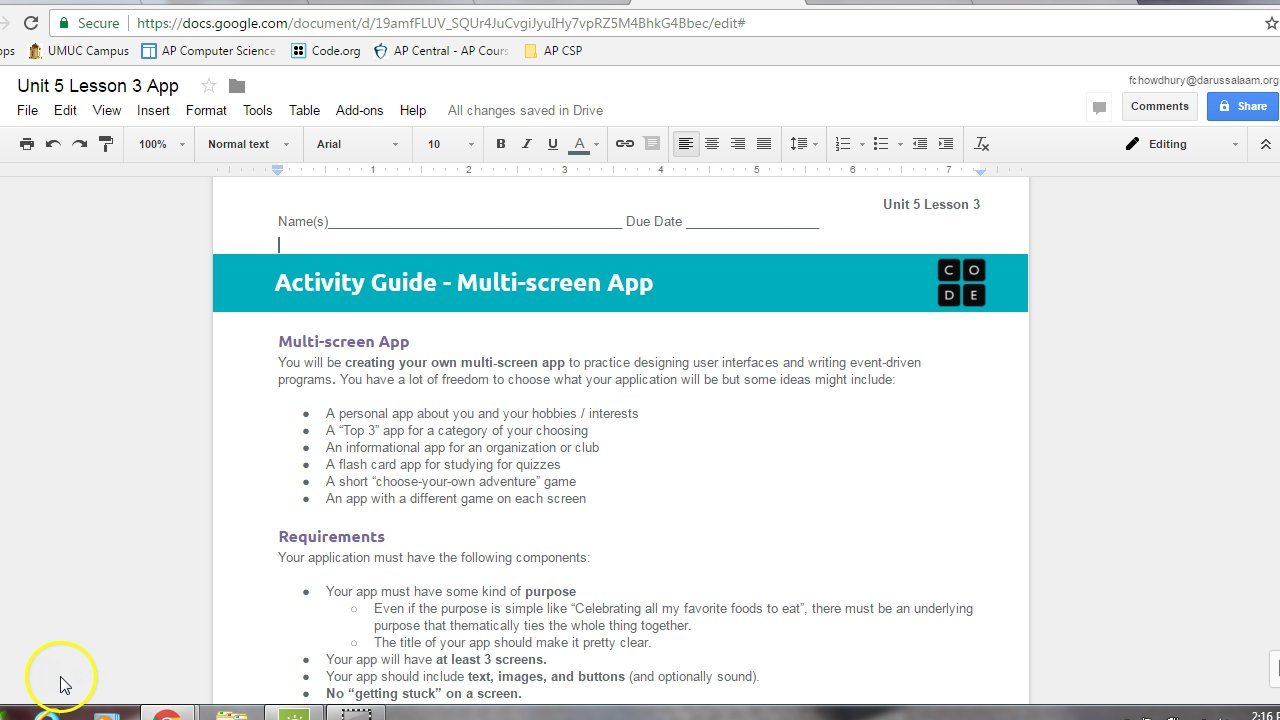1280x720 pixels.
Task: Click the document title Unit 5 Lesson 3 App
Action: (97, 86)
